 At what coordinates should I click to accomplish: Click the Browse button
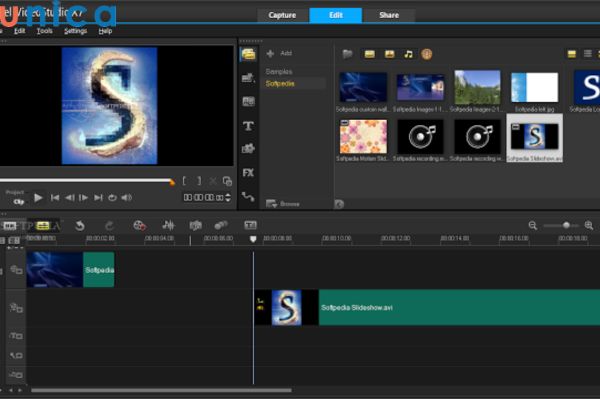[x=284, y=203]
